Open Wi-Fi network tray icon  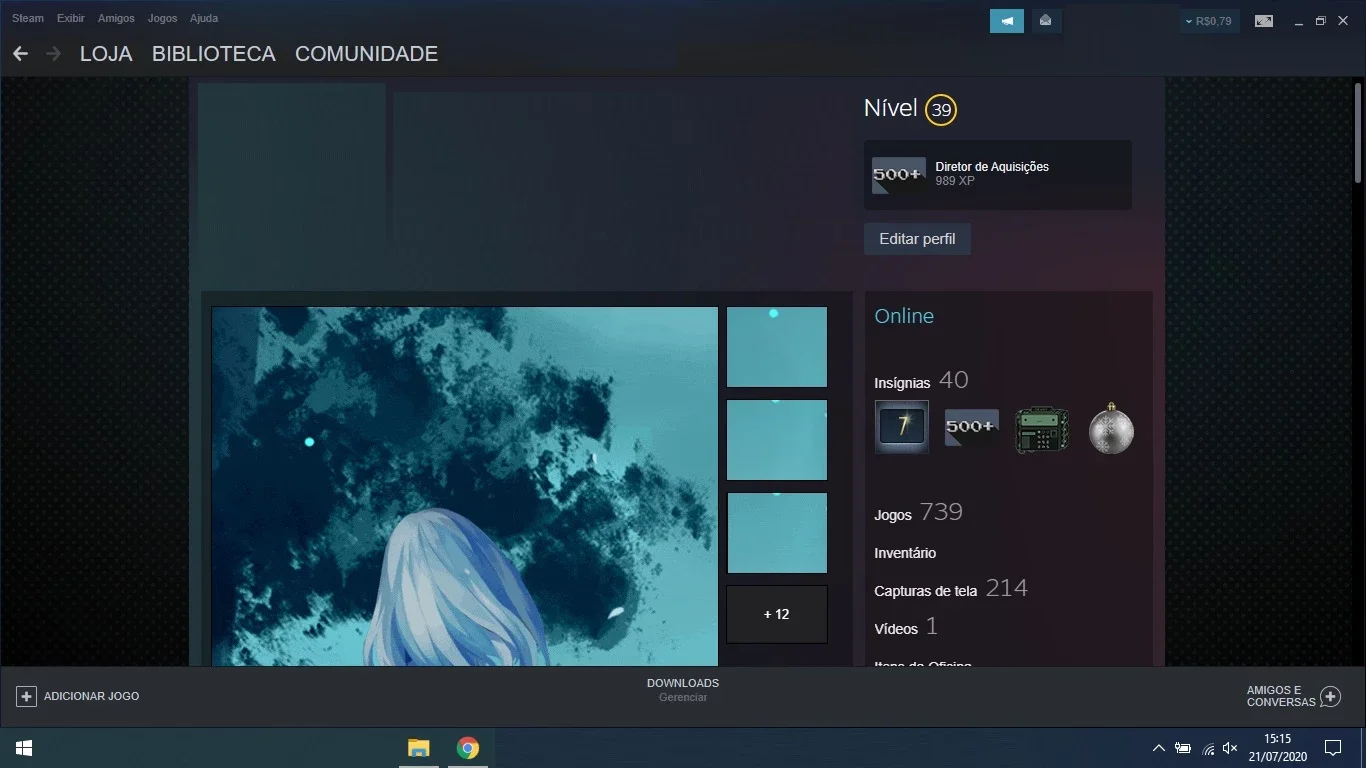1208,748
